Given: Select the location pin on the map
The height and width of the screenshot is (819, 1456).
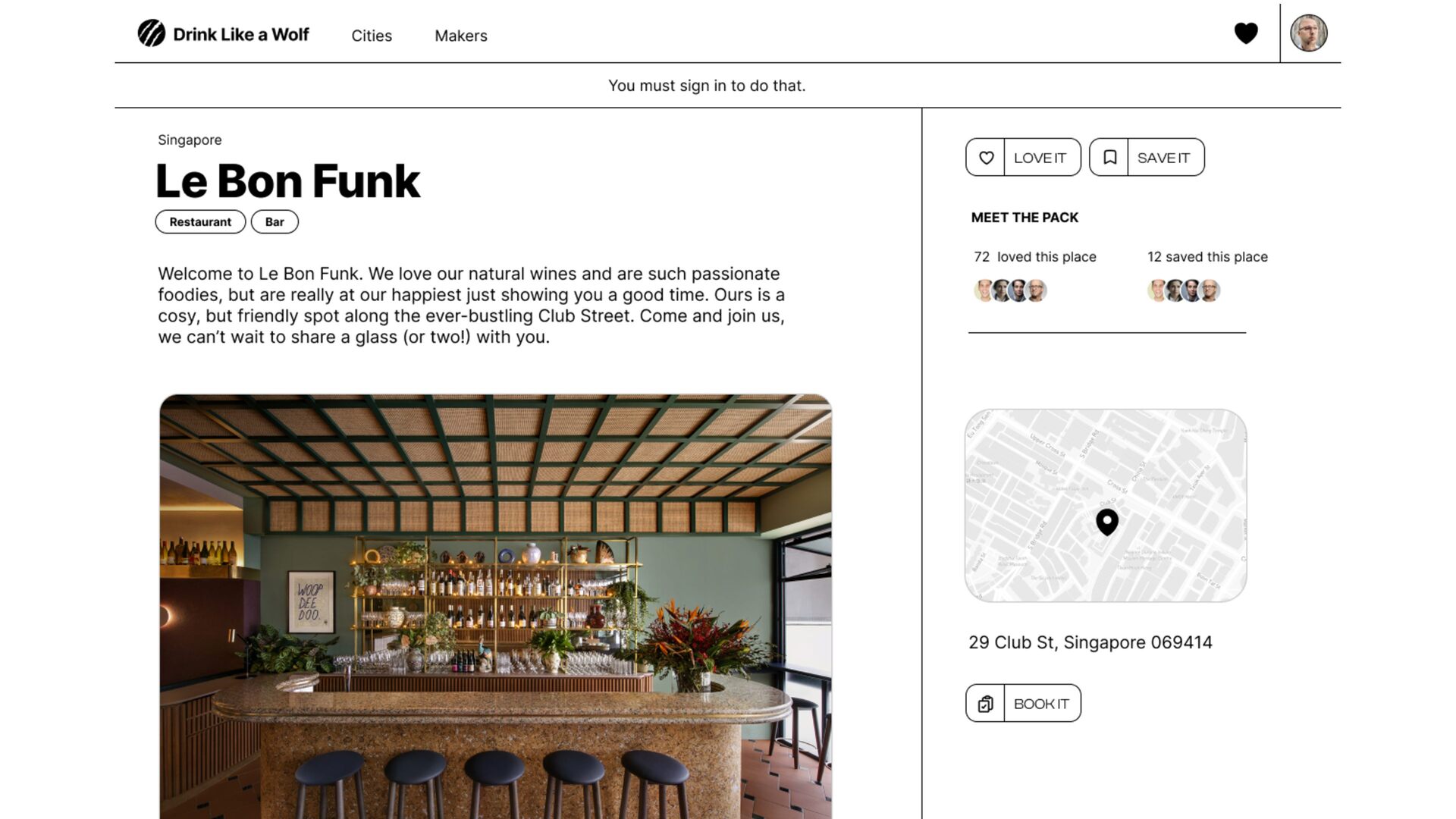Looking at the screenshot, I should pyautogui.click(x=1107, y=522).
